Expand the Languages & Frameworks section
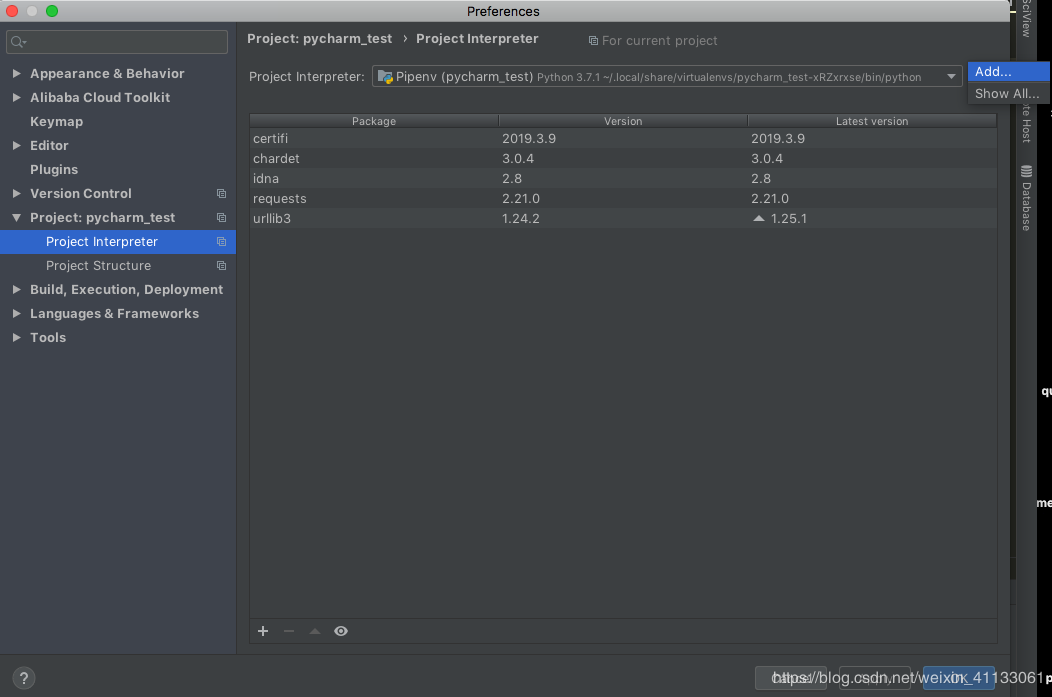Image resolution: width=1052 pixels, height=697 pixels. [17, 314]
